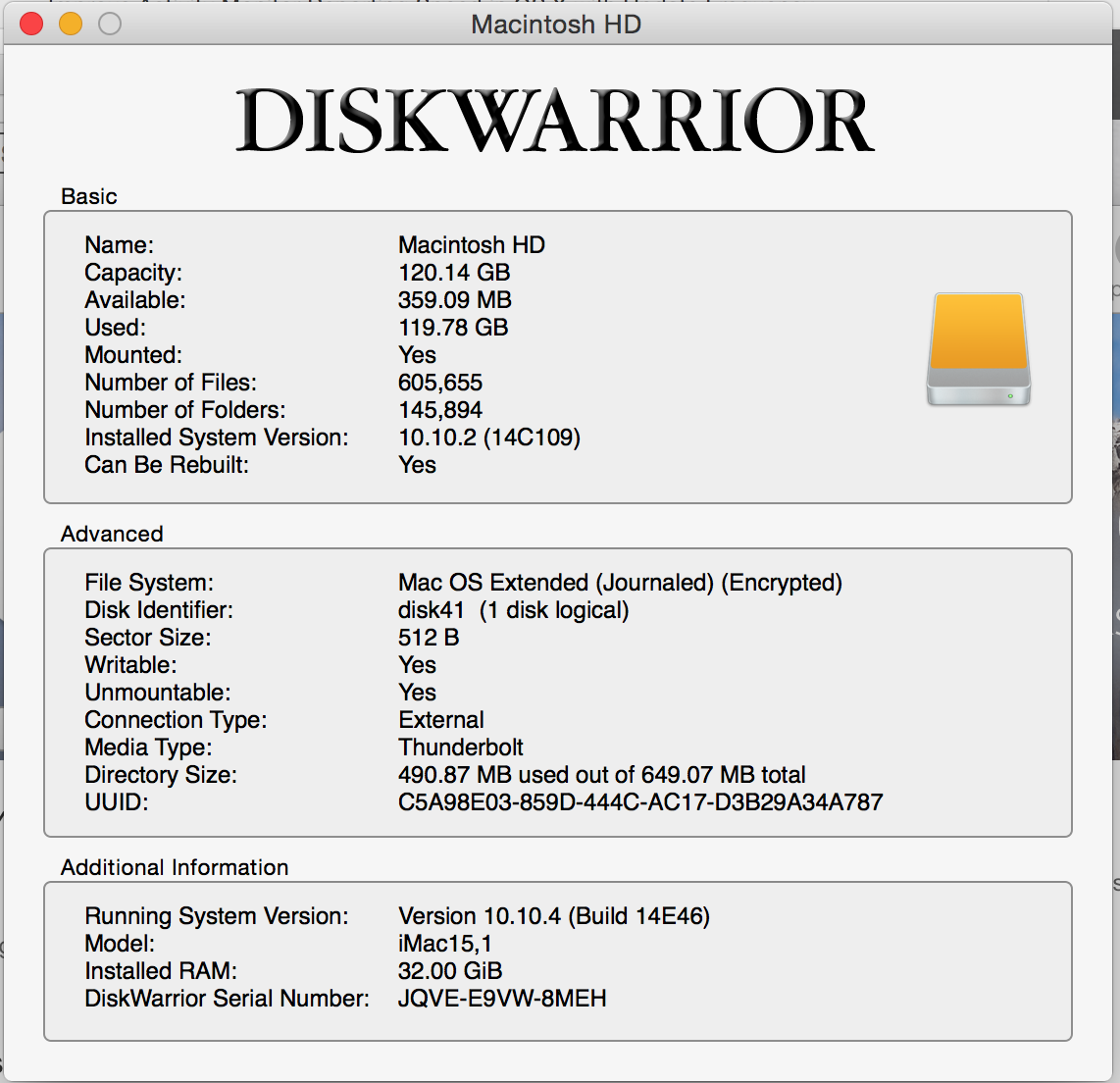Click the Disk Identifier: label
Screen dimensions: 1120x1083
coord(159,610)
